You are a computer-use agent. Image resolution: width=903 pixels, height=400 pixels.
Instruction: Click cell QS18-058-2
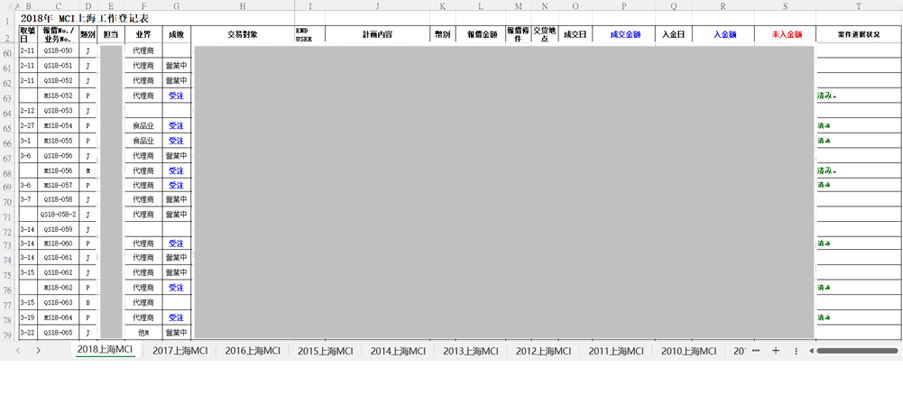tap(58, 215)
